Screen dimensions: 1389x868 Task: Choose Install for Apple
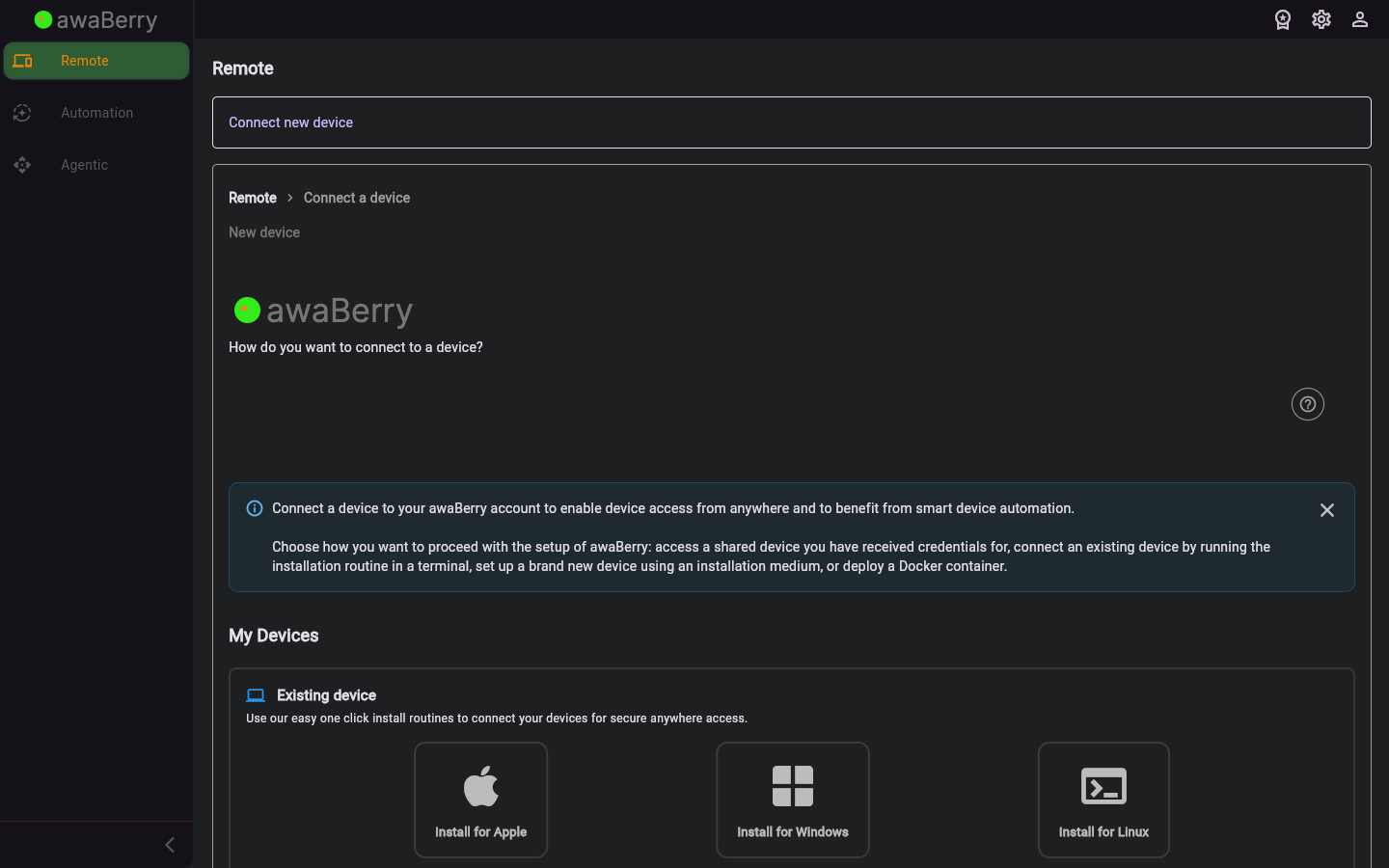coord(481,800)
